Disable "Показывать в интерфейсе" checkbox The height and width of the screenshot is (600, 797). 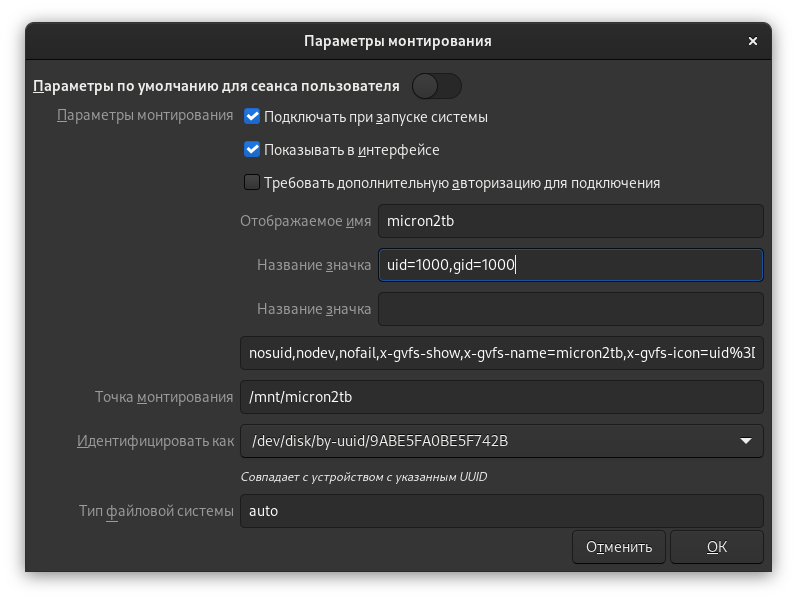point(252,150)
